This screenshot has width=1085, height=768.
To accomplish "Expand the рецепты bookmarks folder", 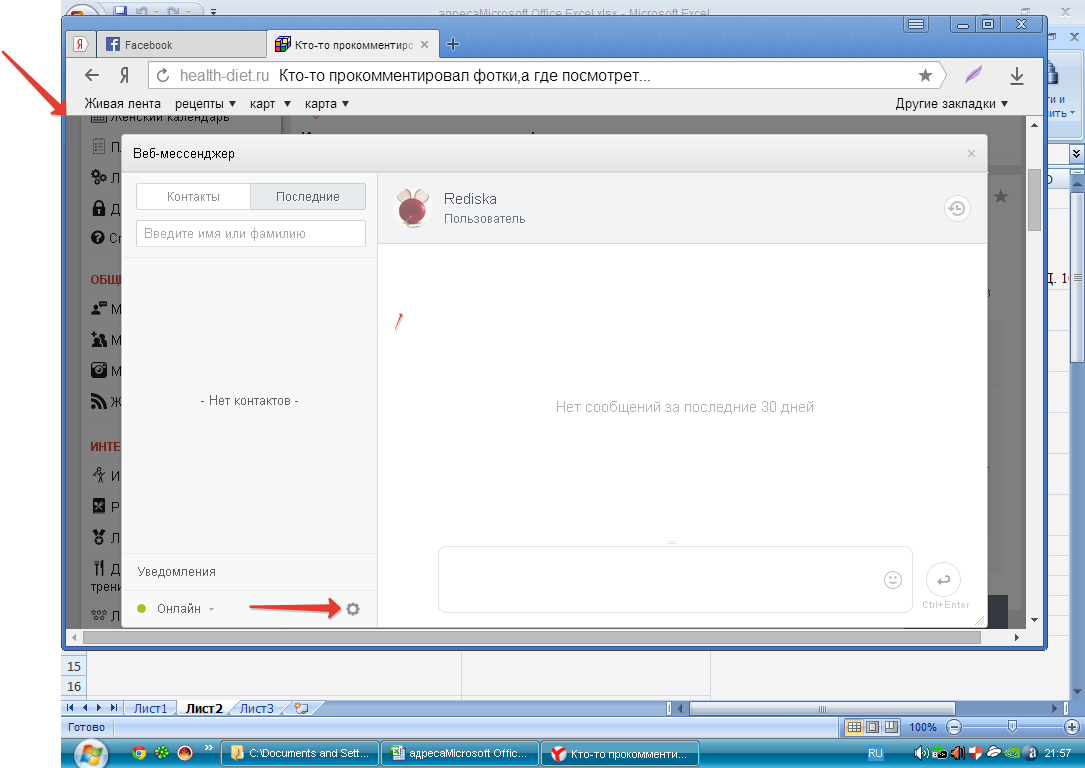I will click(x=205, y=104).
